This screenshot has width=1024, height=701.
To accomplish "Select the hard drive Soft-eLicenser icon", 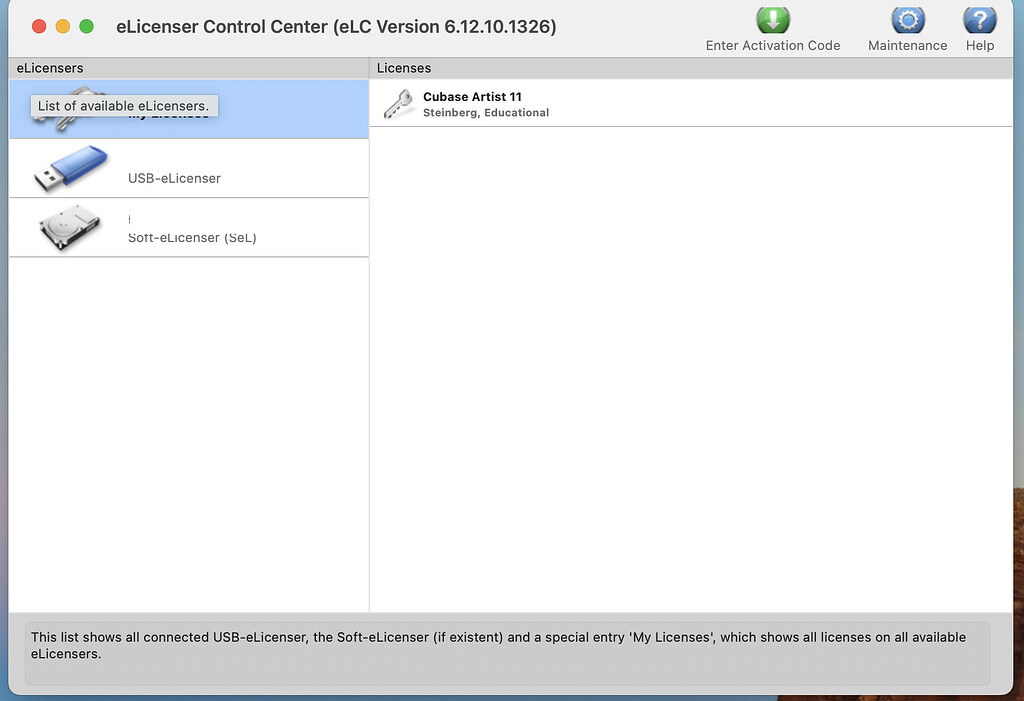I will 71,227.
